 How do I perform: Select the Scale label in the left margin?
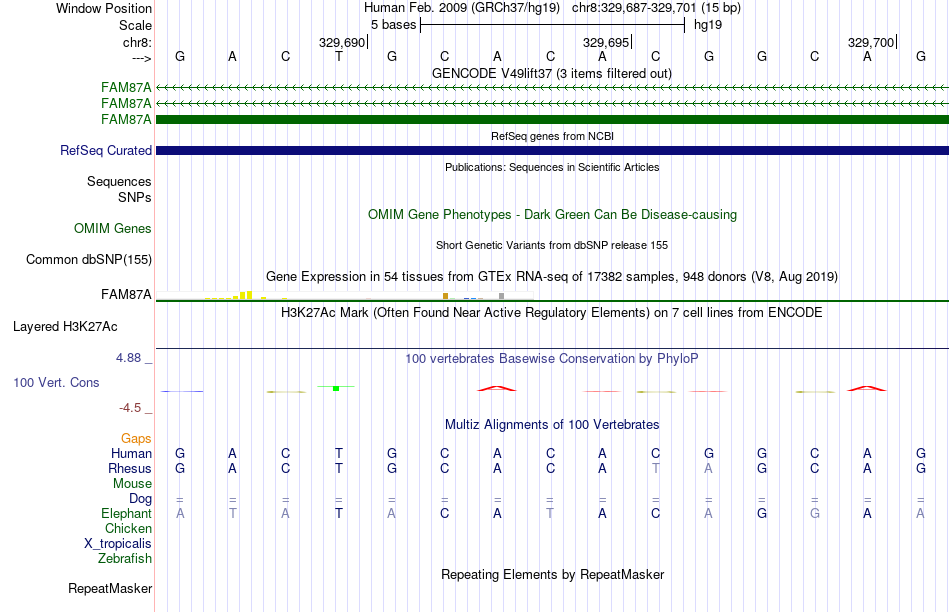tap(135, 25)
